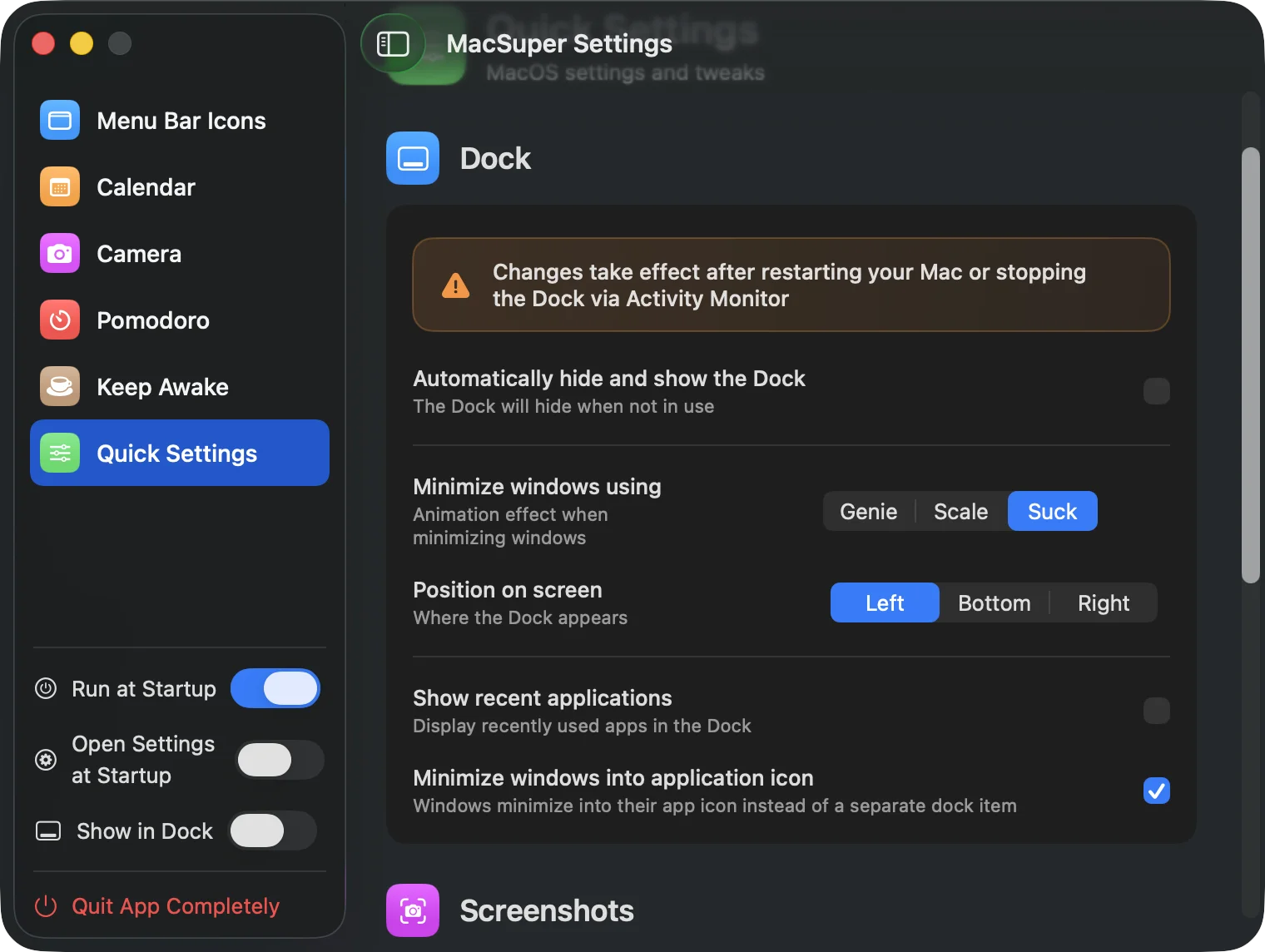Turn on Show in Dock
Screen dimensions: 1265x952
point(271,831)
